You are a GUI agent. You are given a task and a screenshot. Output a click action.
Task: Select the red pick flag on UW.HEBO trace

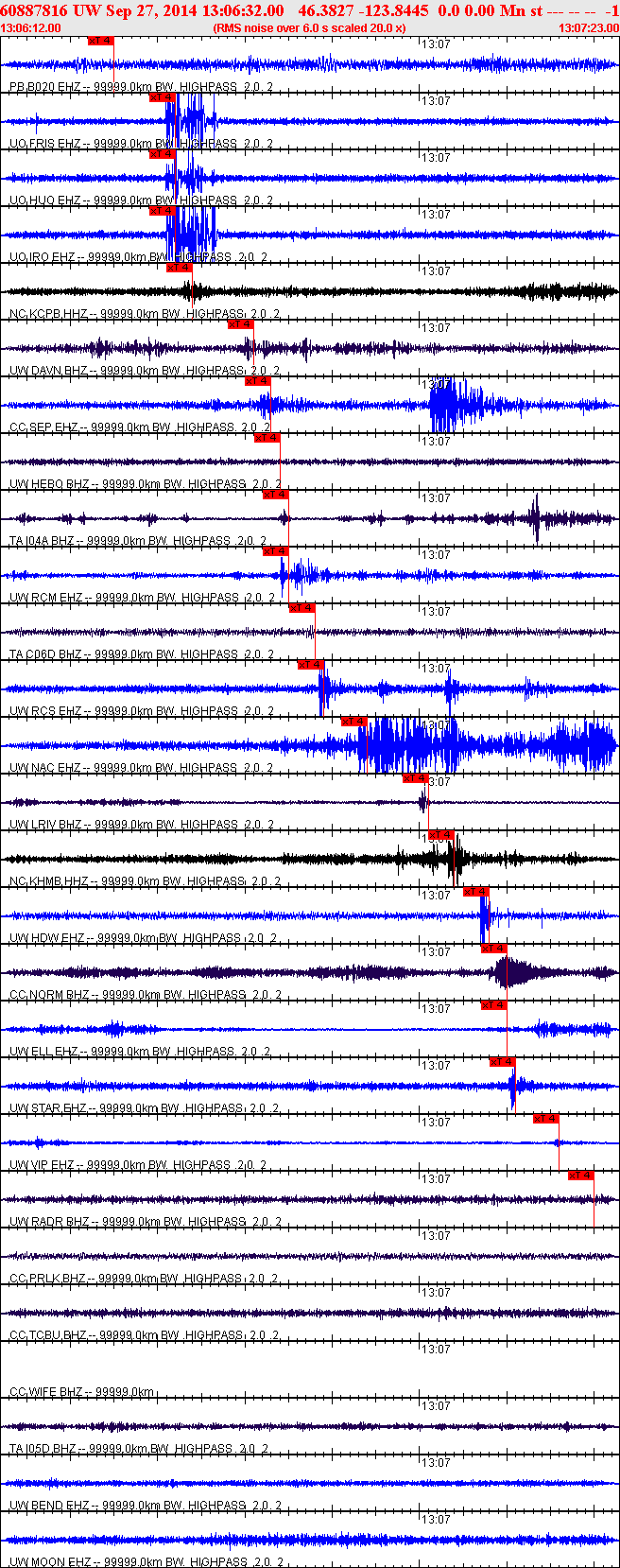click(x=267, y=438)
